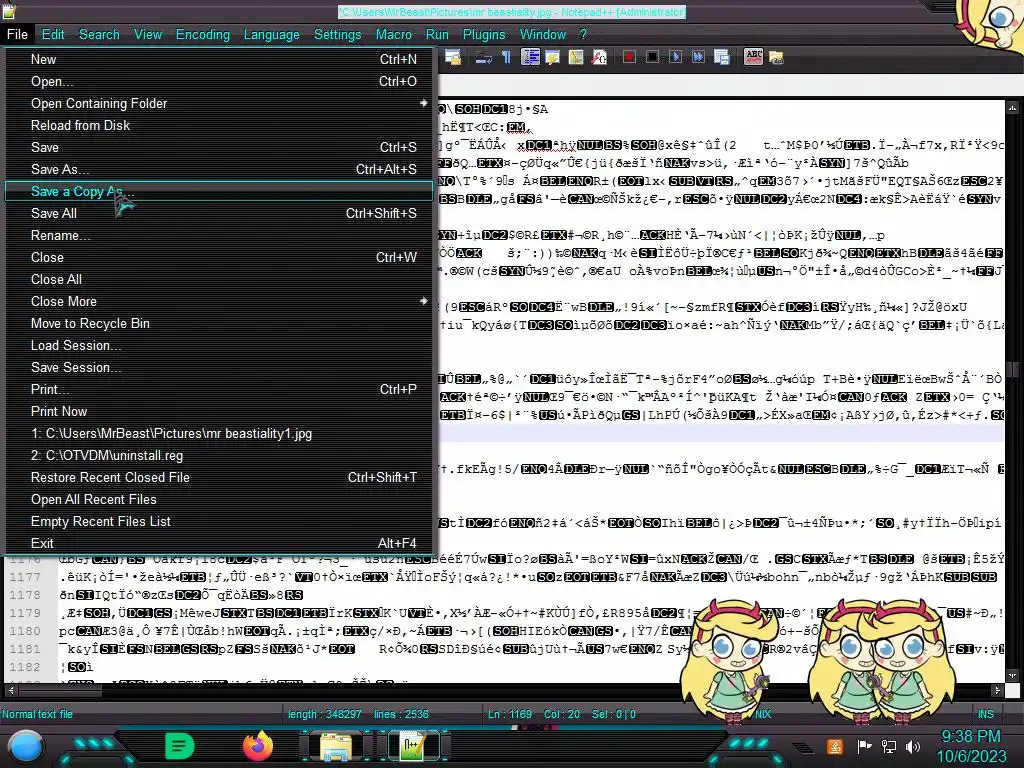This screenshot has width=1024, height=768.
Task: Toggle indent guide toolbar icon
Action: [530, 57]
